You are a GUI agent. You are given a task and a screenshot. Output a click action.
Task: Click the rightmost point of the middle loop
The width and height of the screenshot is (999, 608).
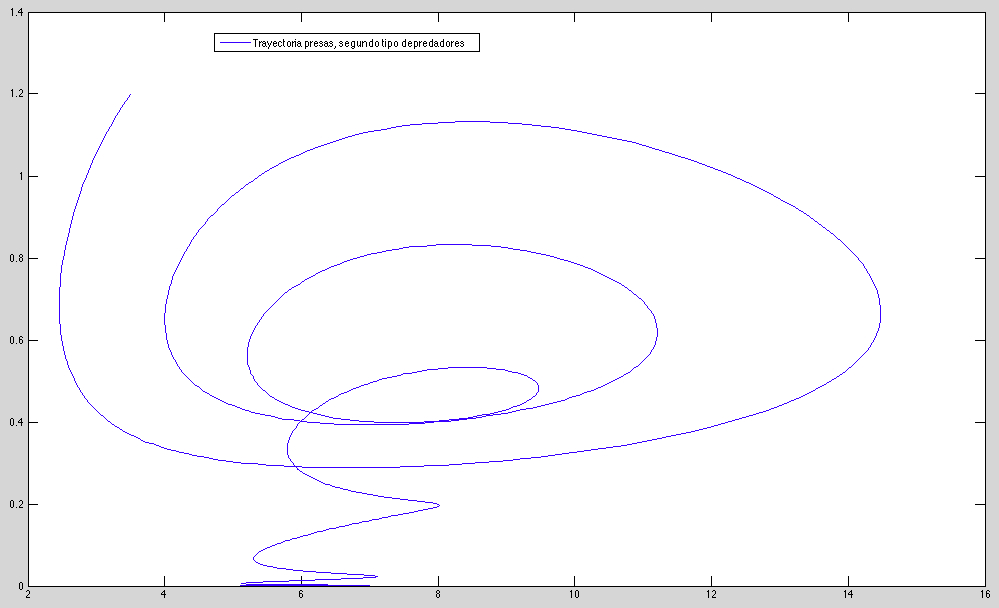(657, 331)
